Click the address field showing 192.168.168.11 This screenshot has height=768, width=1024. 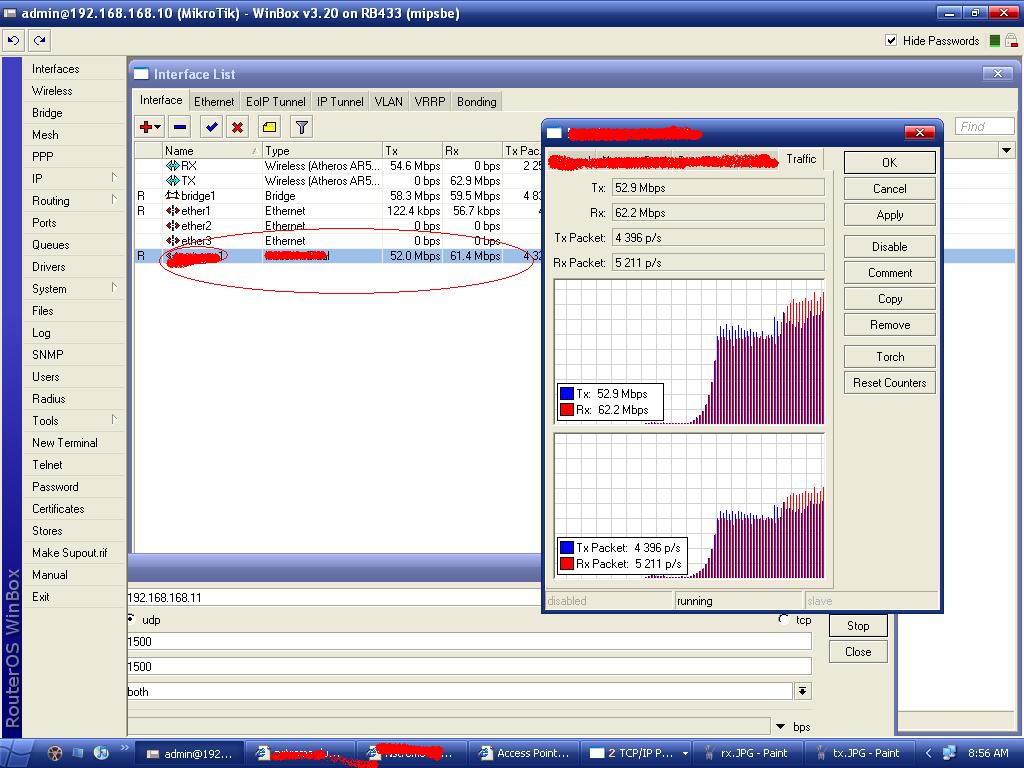333,598
